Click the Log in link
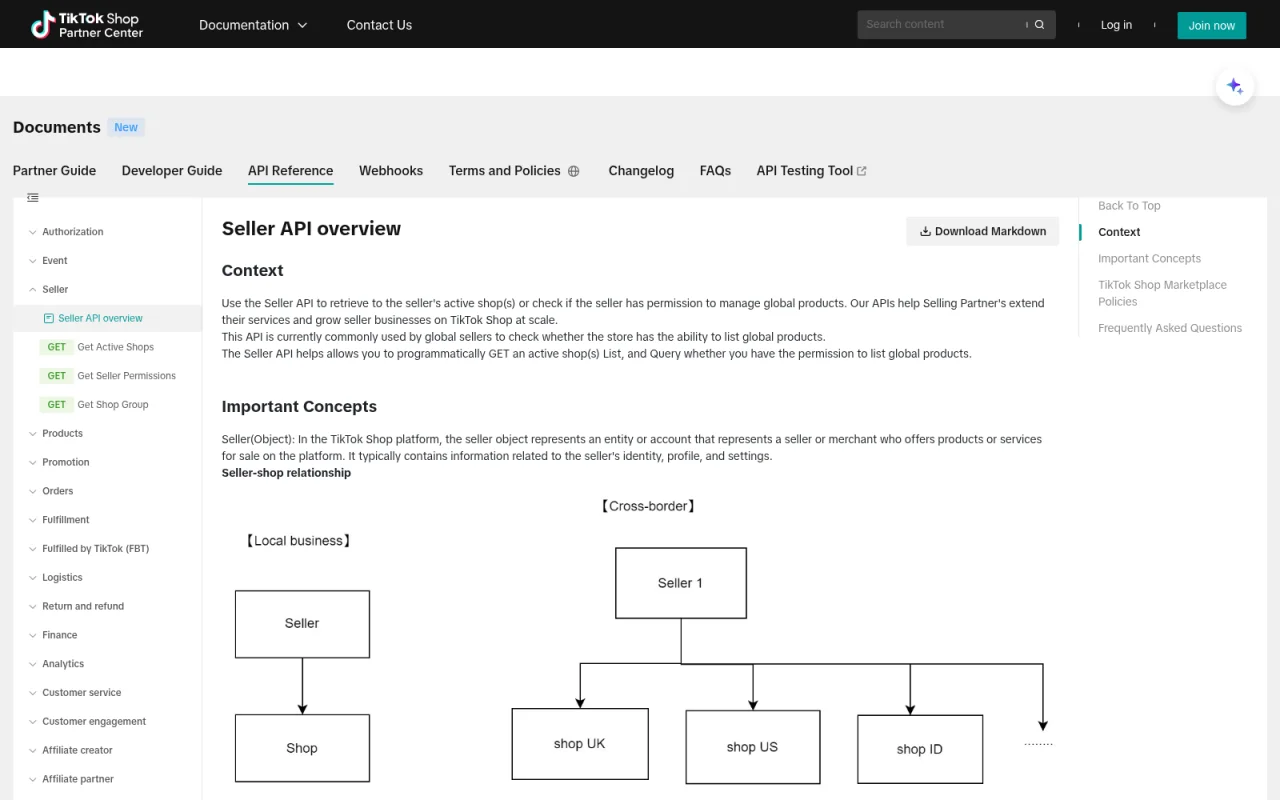This screenshot has width=1280, height=800. (1116, 25)
